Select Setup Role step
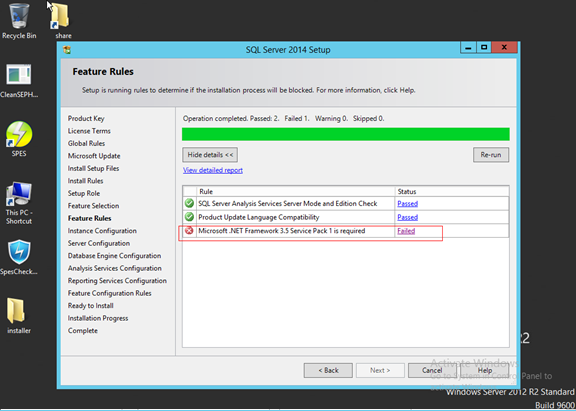Viewport: 576px width, 411px height. tap(84, 193)
